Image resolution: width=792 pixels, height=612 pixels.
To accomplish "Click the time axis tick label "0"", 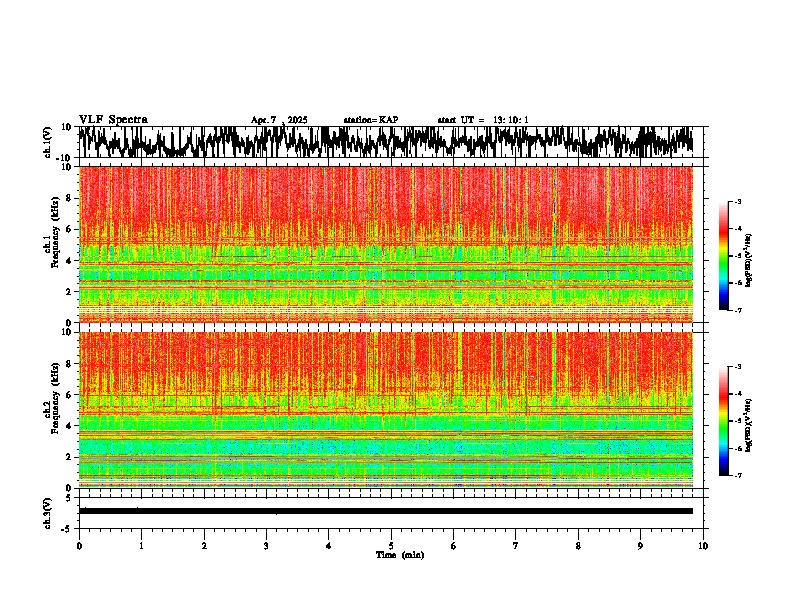I will click(x=79, y=546).
